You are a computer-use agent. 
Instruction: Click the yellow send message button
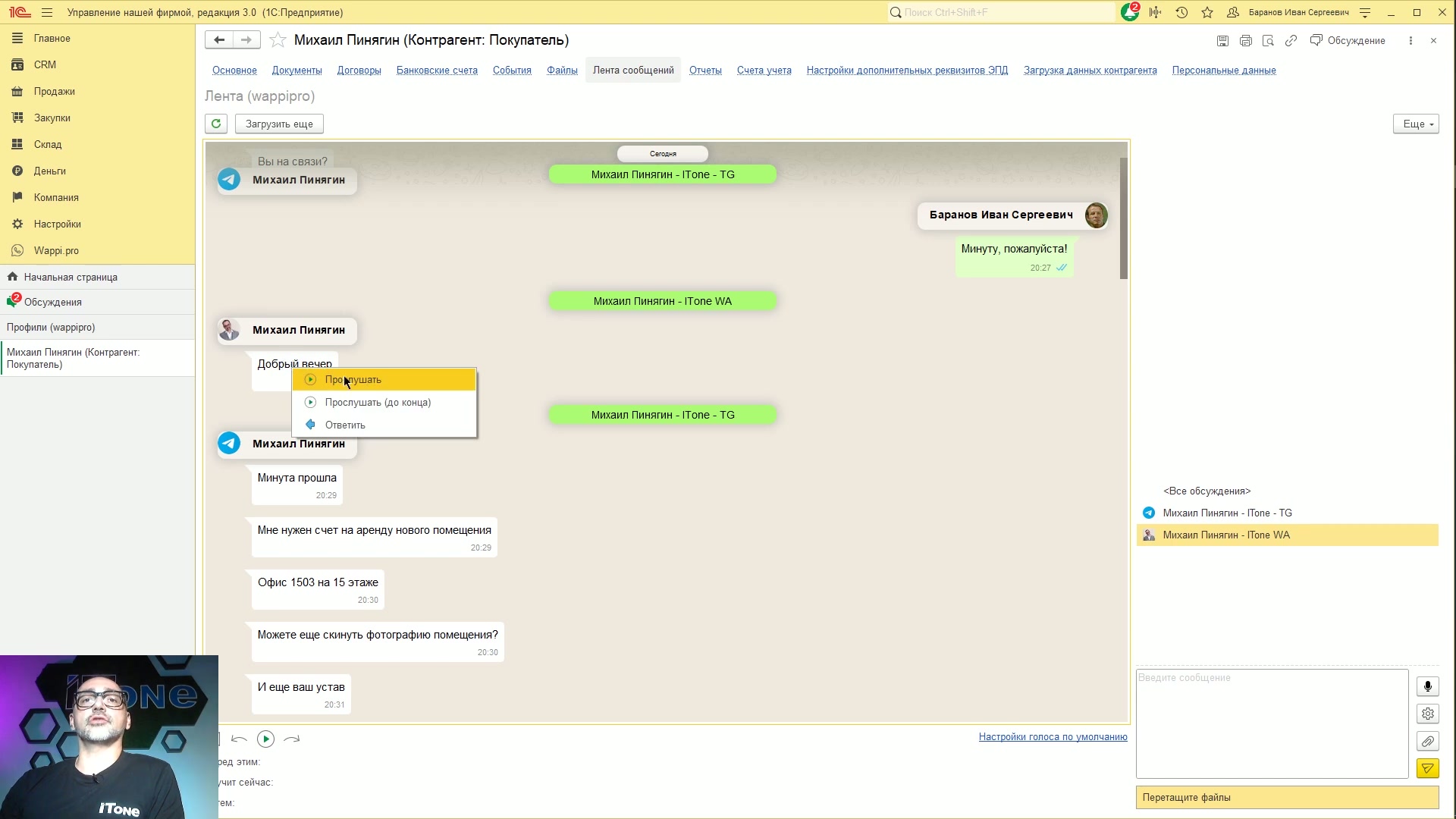point(1427,769)
